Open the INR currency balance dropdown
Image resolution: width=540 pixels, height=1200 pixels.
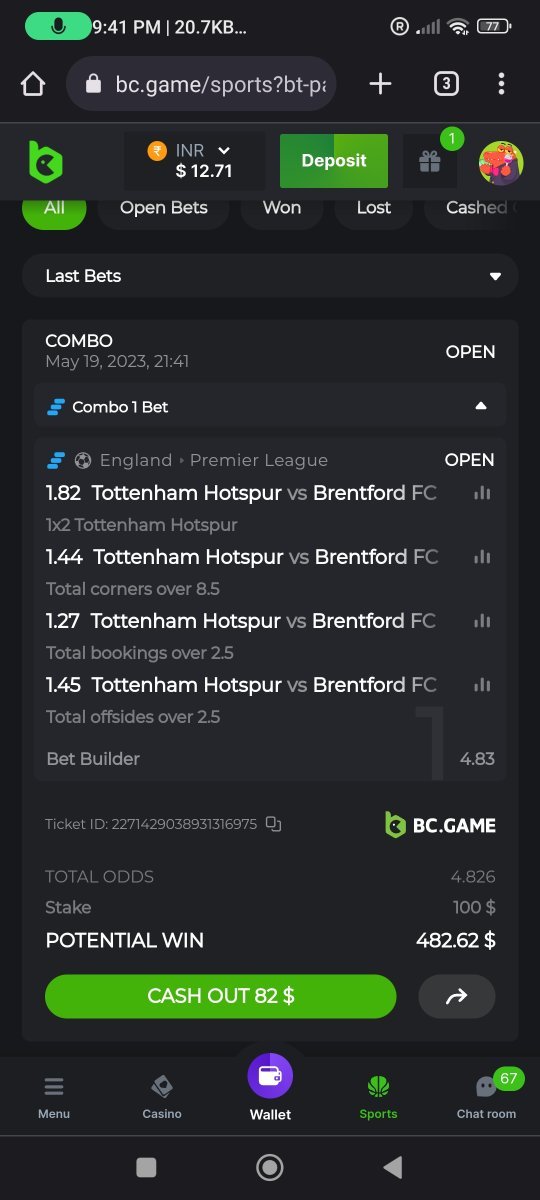(195, 161)
